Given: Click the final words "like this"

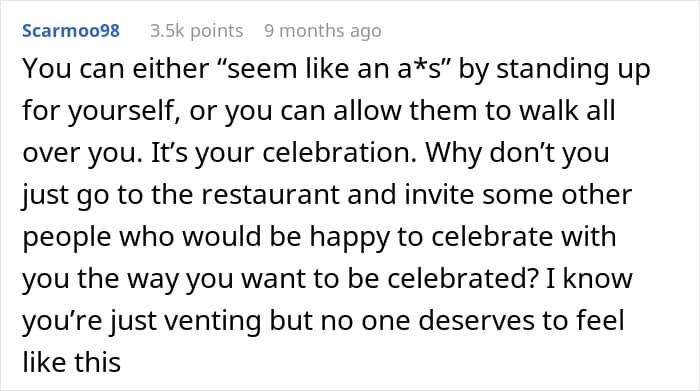Looking at the screenshot, I should tap(71, 362).
